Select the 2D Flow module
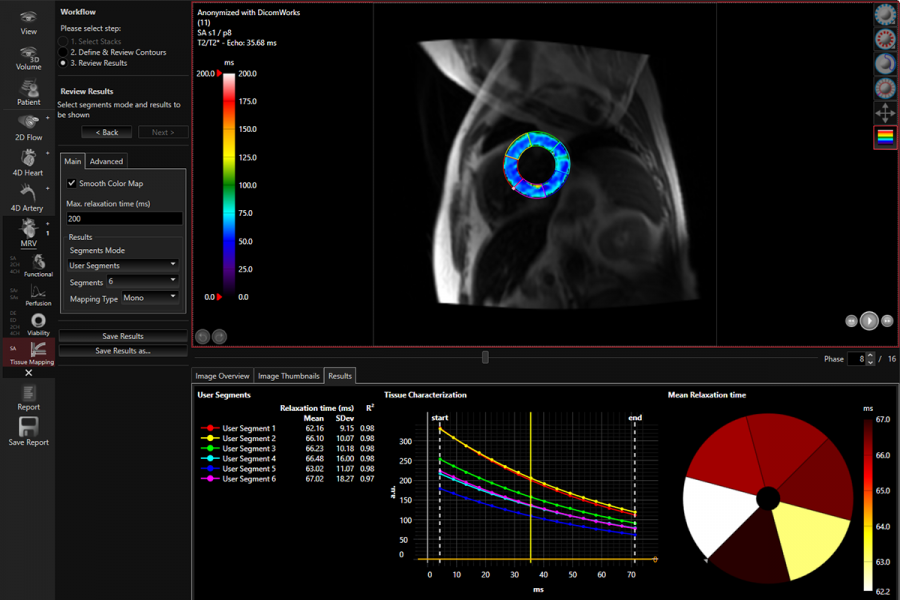The width and height of the screenshot is (900, 600). 28,125
